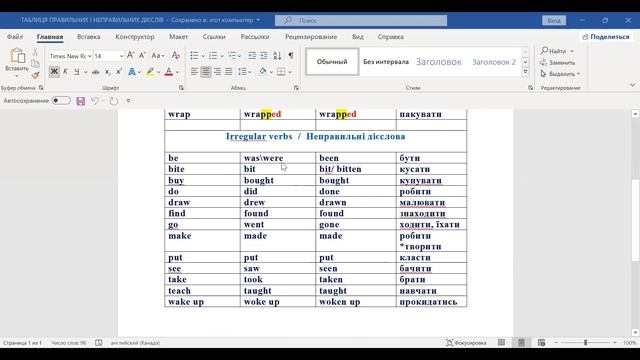Toggle numbered list formatting

pyautogui.click(x=213, y=56)
